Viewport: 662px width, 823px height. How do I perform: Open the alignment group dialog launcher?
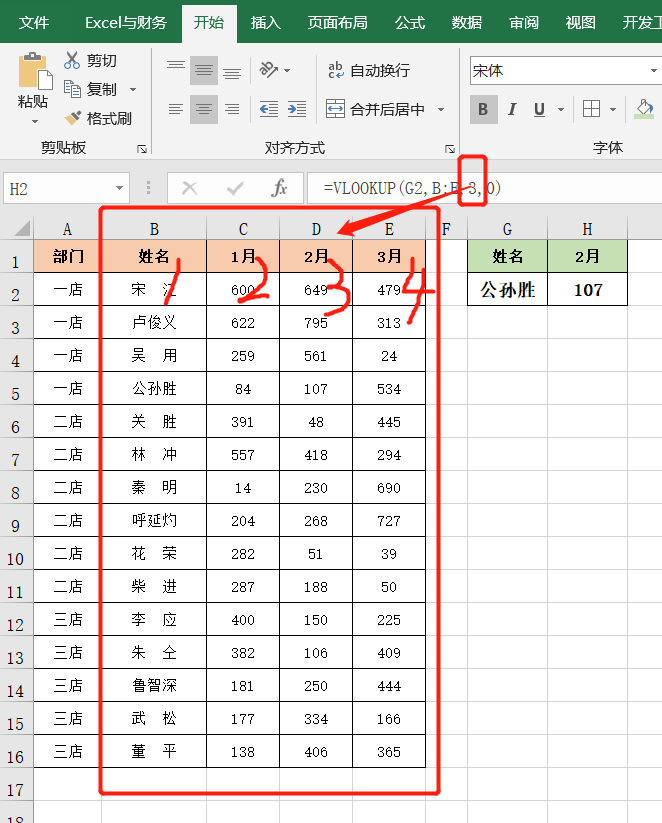pyautogui.click(x=450, y=149)
